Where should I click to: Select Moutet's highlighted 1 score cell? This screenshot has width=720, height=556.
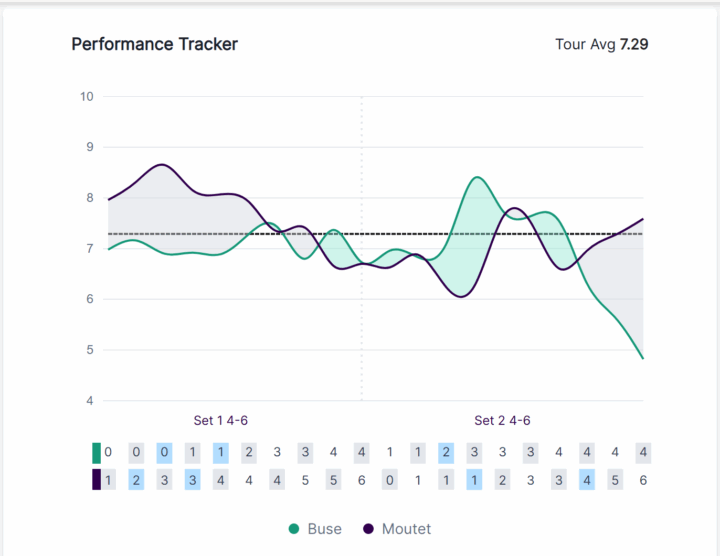coord(474,480)
